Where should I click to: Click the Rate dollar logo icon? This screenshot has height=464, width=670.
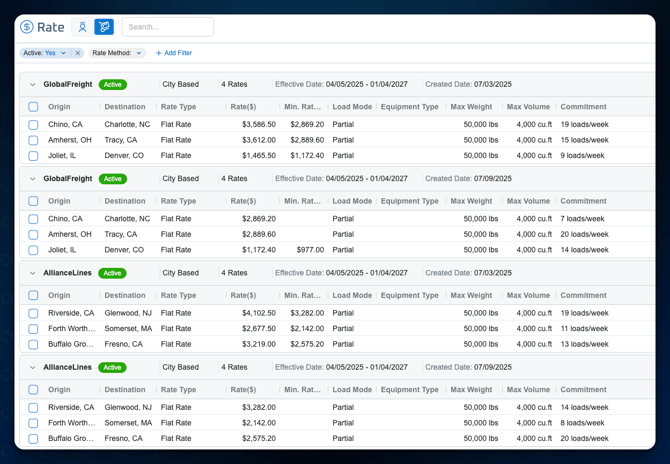(27, 27)
